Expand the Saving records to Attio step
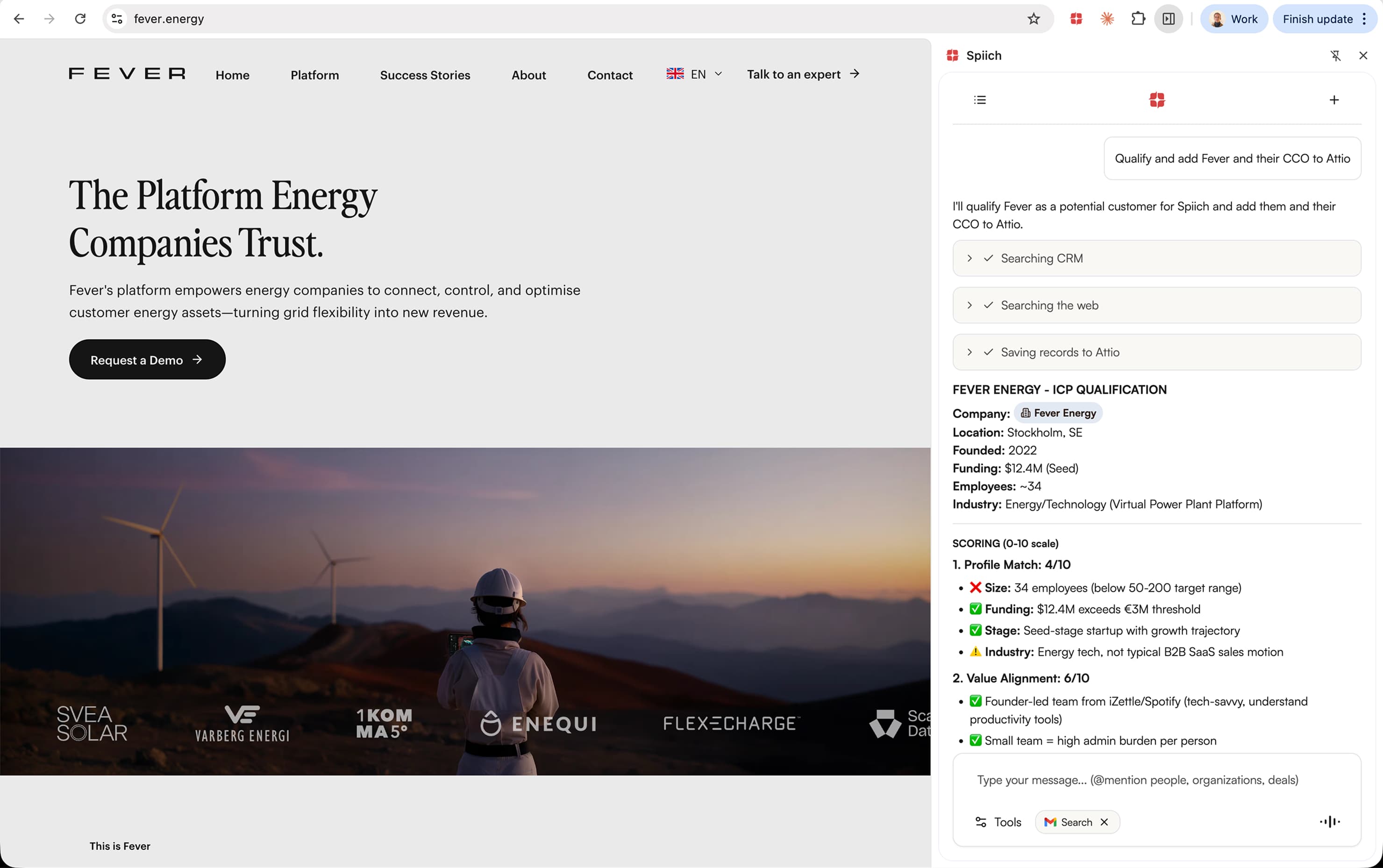Image resolution: width=1383 pixels, height=868 pixels. pos(970,353)
